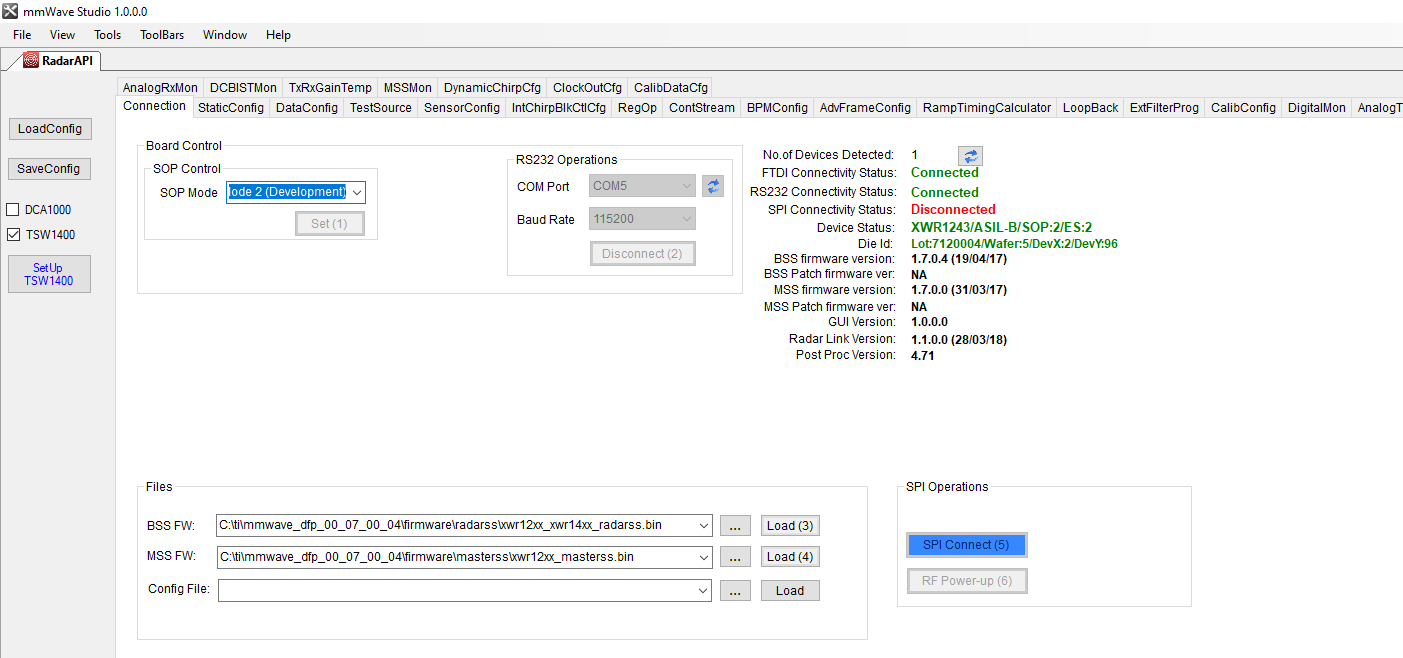Viewport: 1403px width, 658px height.
Task: Click the SetUp TSW1400 button
Action: click(49, 274)
